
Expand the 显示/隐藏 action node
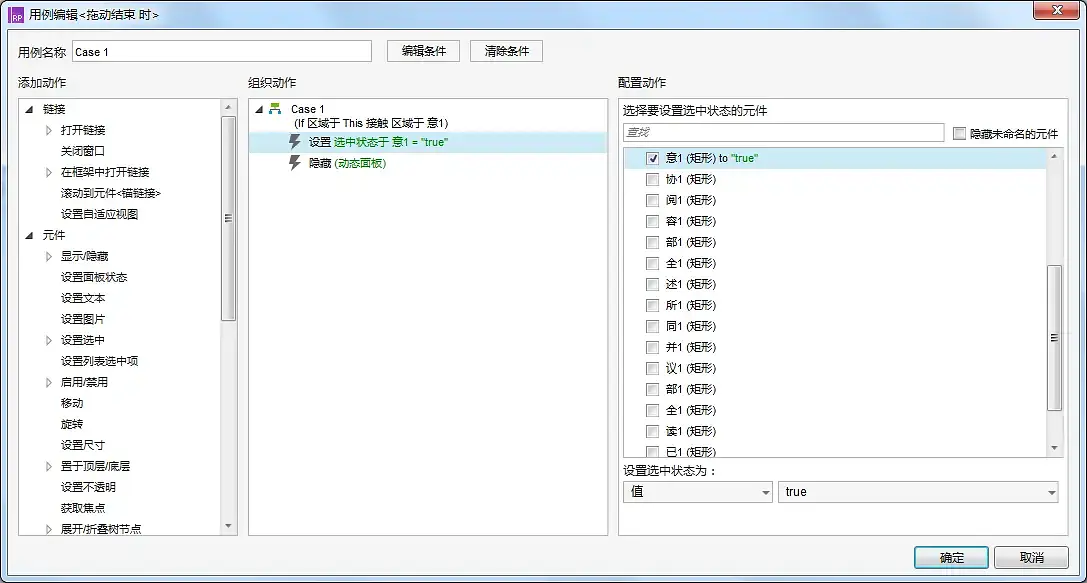(49, 256)
